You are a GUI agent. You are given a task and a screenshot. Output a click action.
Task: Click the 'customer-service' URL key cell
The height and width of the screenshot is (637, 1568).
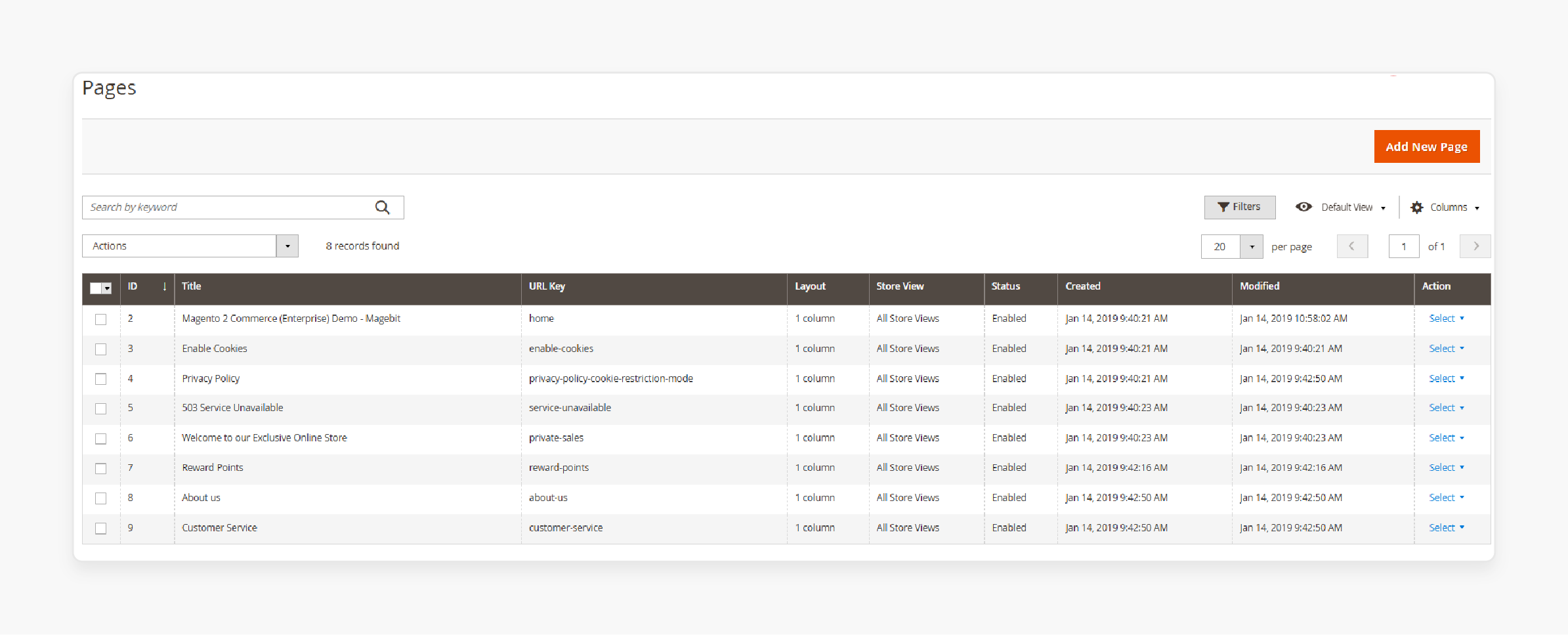566,528
